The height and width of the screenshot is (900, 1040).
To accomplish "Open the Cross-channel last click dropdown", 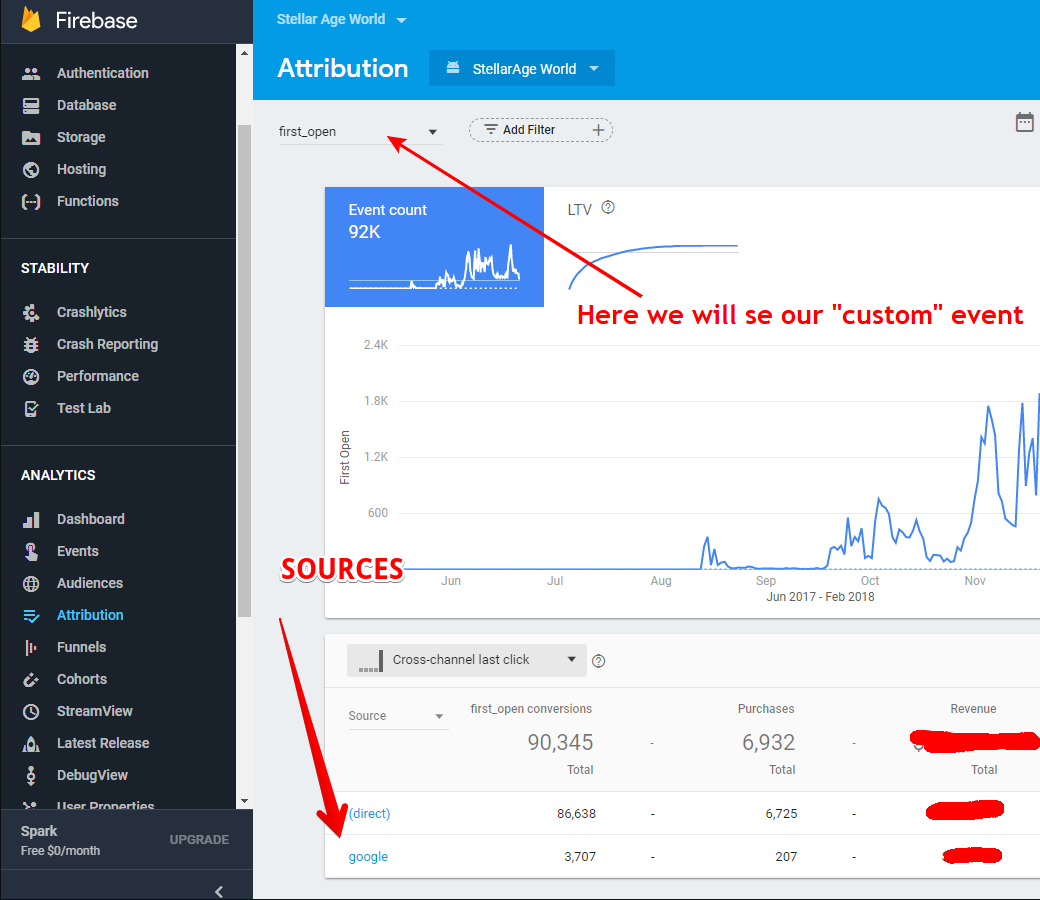I will (466, 660).
